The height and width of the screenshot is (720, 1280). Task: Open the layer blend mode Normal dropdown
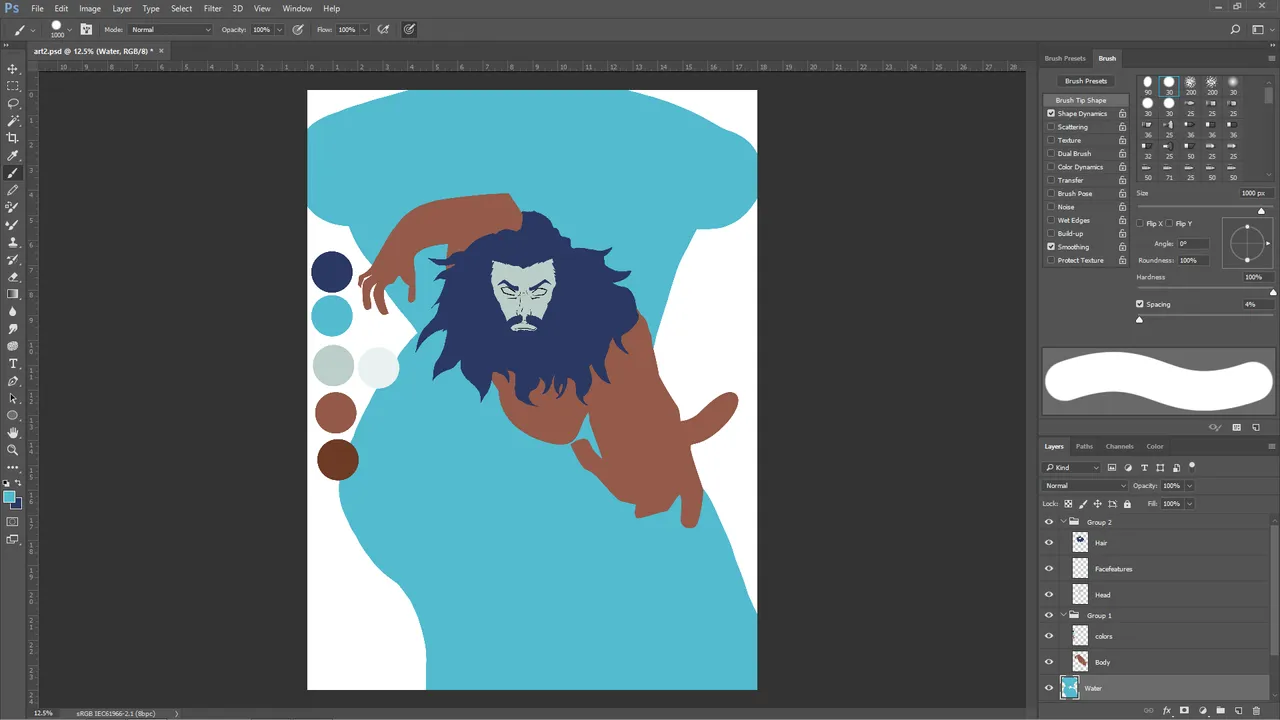1085,486
